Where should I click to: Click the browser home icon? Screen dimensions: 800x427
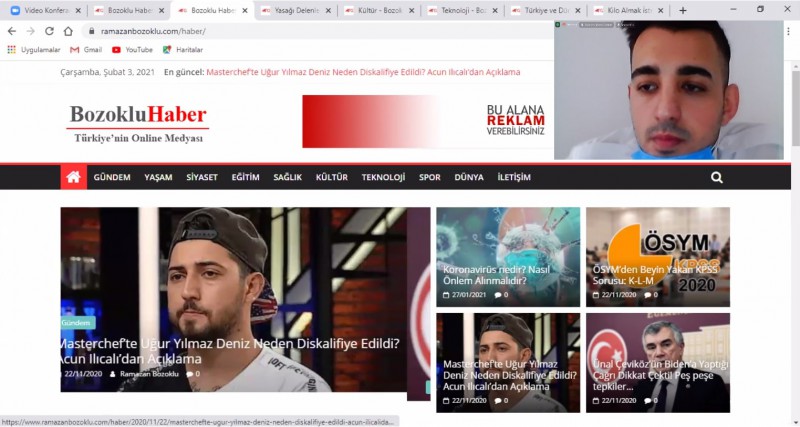pyautogui.click(x=69, y=31)
